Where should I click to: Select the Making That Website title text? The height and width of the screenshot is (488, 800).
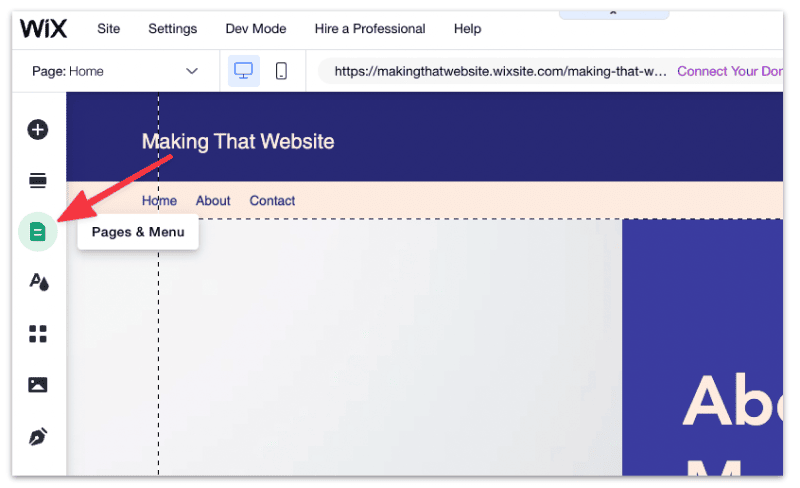point(238,141)
